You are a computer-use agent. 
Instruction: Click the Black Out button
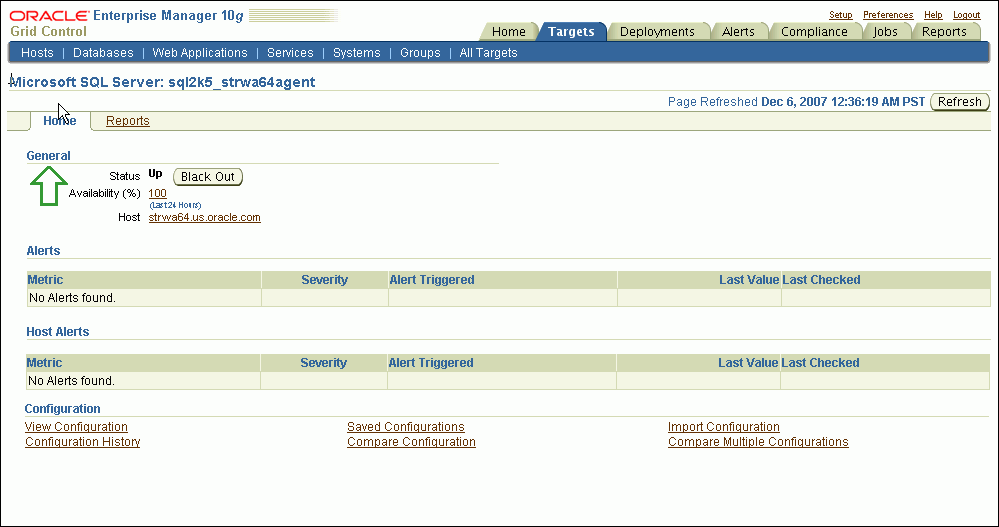208,177
